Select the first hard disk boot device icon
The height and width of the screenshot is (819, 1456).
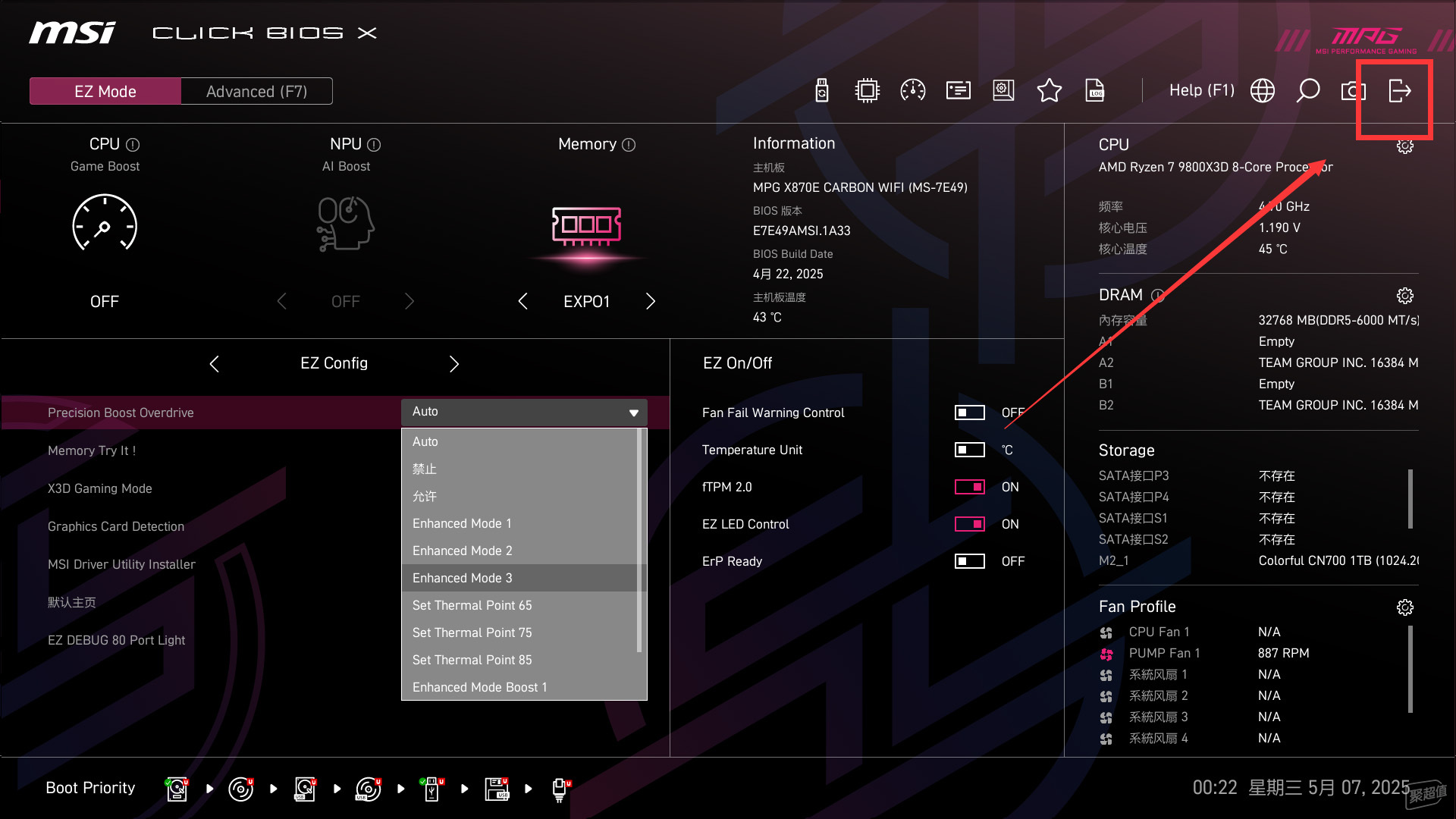[177, 789]
